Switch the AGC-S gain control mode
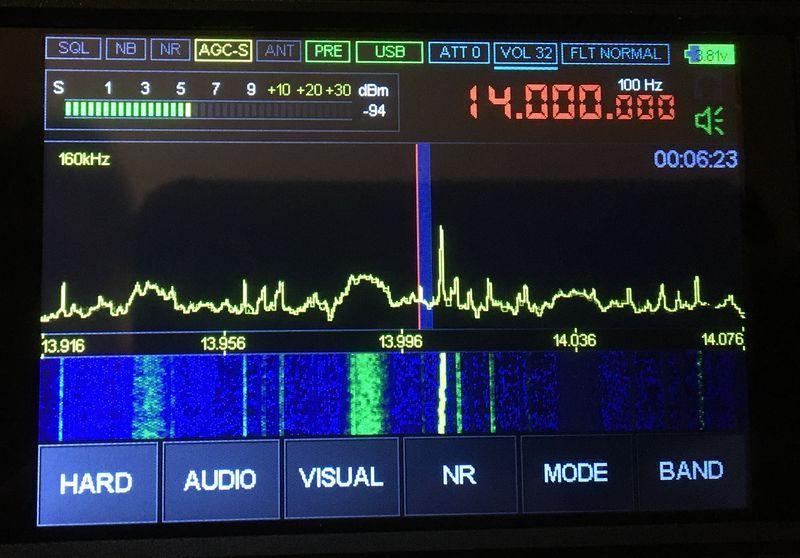The height and width of the screenshot is (558, 800). 223,50
